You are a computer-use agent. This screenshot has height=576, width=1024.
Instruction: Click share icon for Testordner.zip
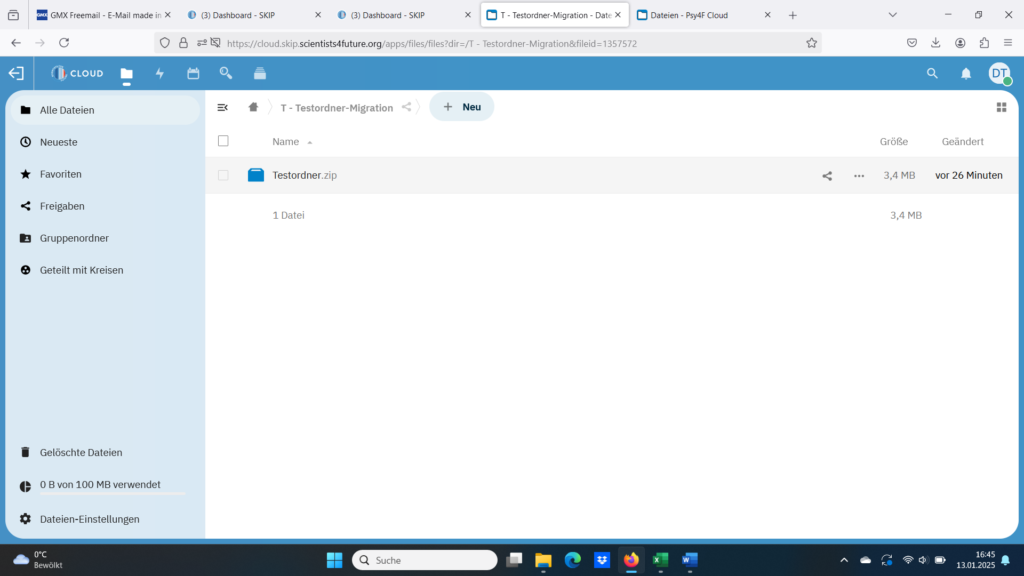tap(827, 175)
